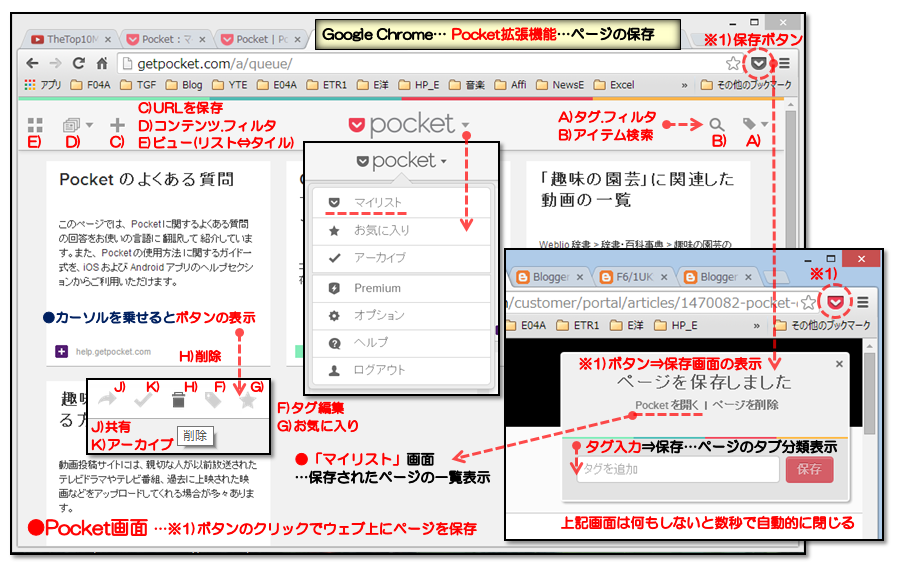Open Premium in the pocket menu
899x569 pixels.
(x=401, y=288)
